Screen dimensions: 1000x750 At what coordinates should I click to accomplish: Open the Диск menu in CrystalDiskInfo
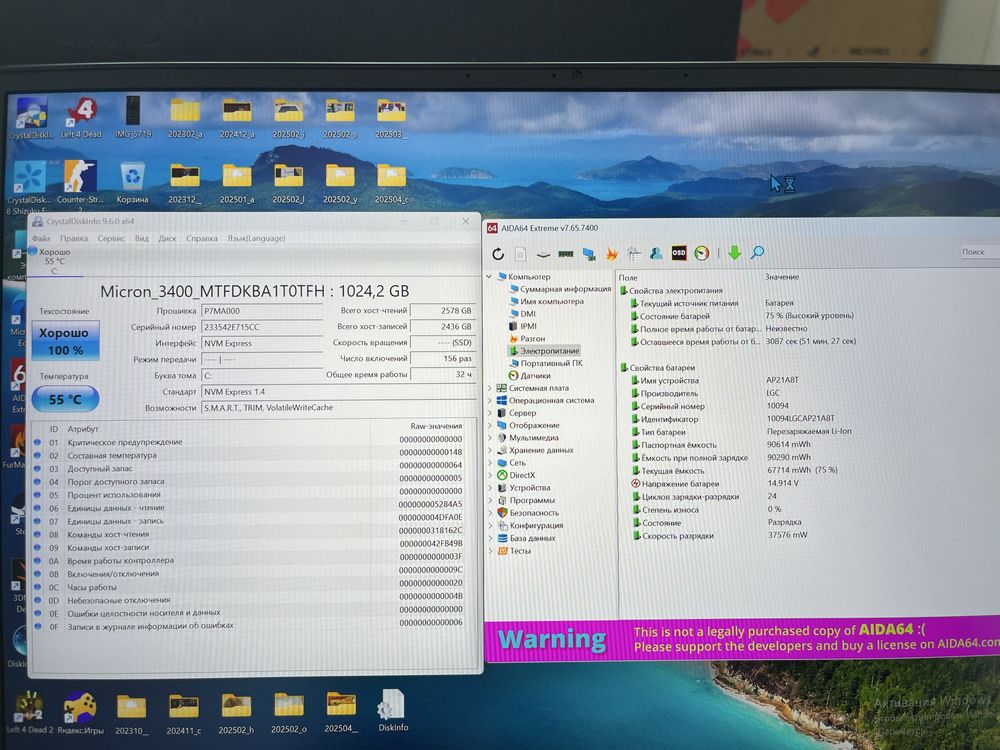coord(167,238)
